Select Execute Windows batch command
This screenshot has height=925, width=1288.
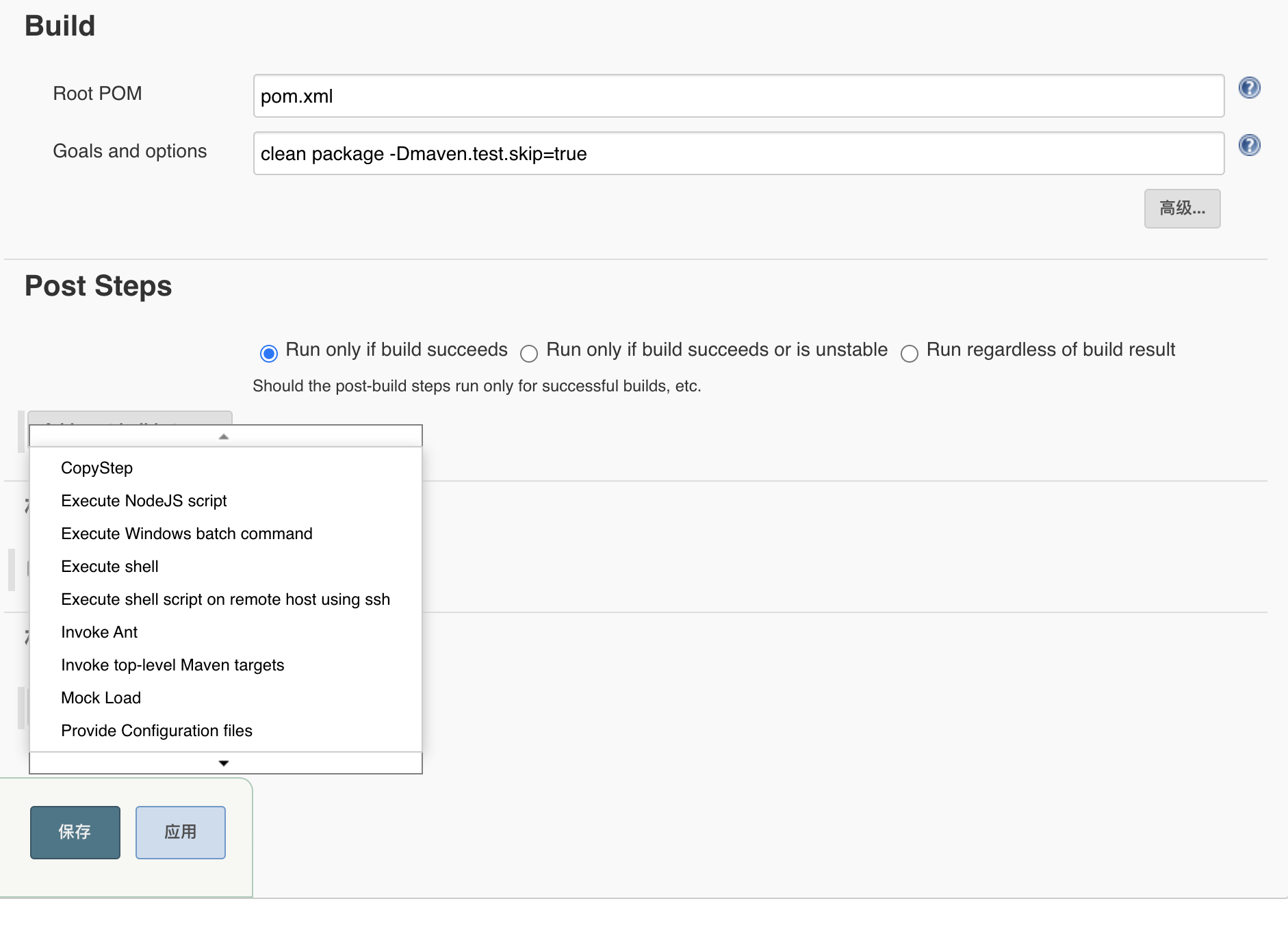pos(186,534)
